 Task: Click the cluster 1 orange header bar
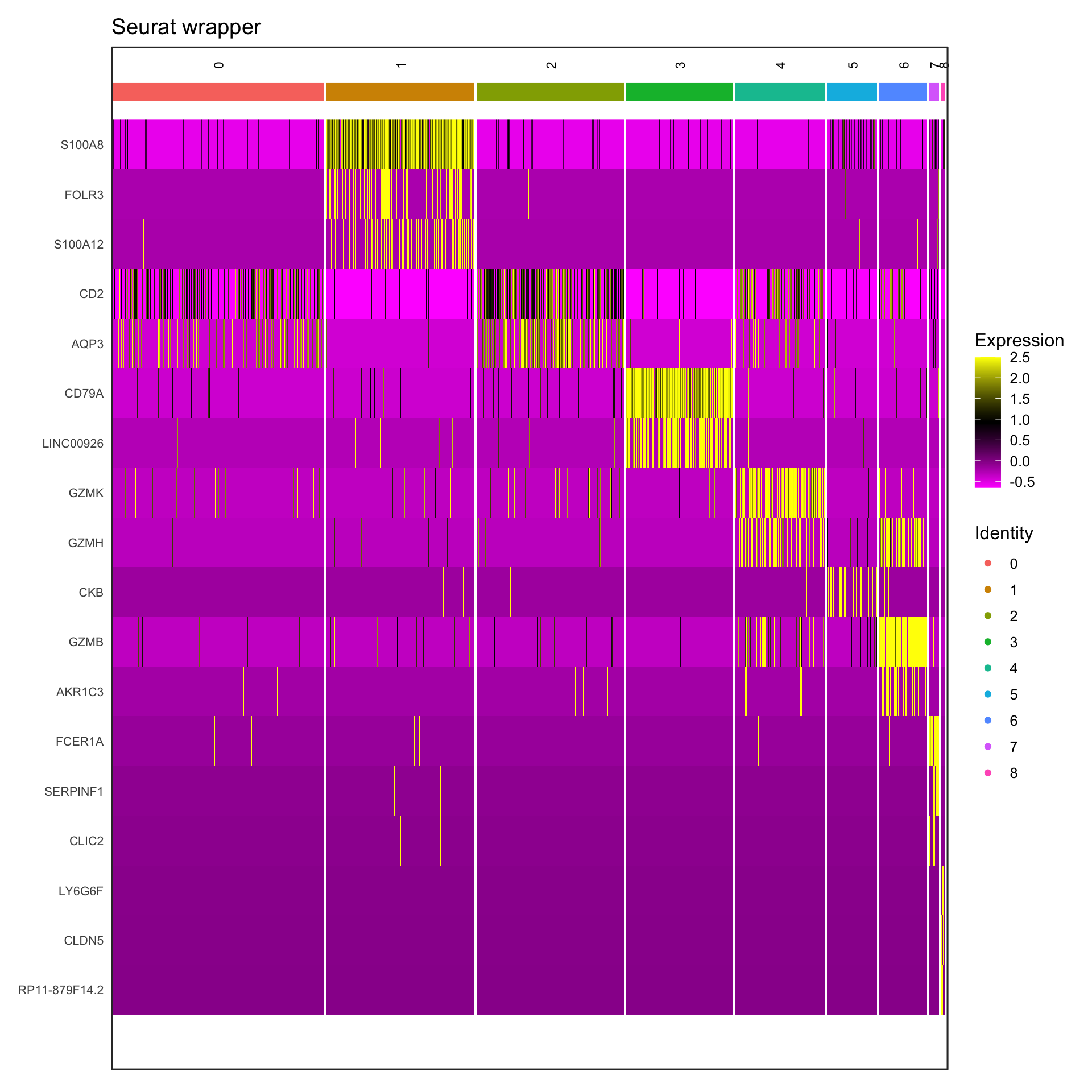400,92
